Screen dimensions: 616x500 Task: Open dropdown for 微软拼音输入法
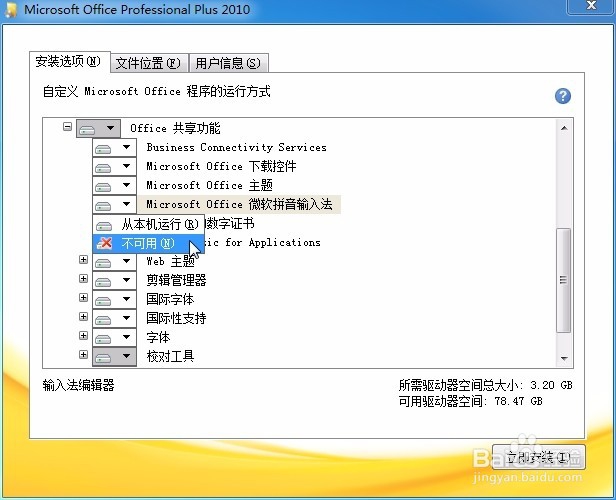(x=114, y=205)
